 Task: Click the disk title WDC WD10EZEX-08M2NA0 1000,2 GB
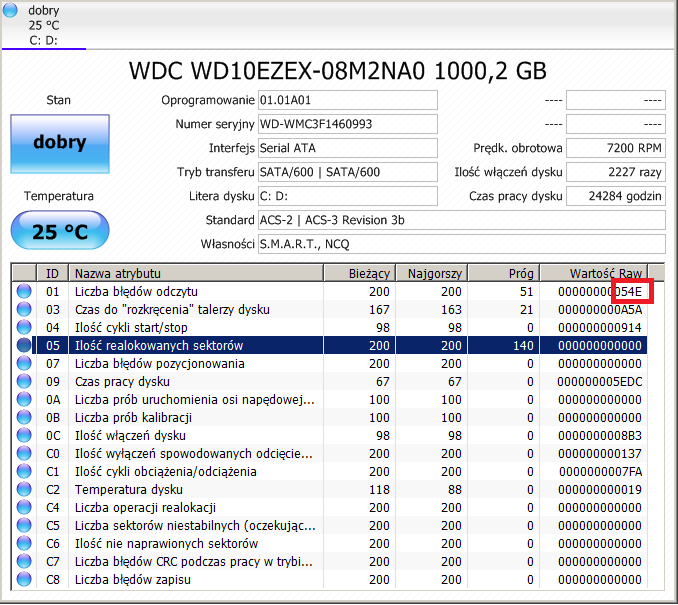click(x=338, y=70)
